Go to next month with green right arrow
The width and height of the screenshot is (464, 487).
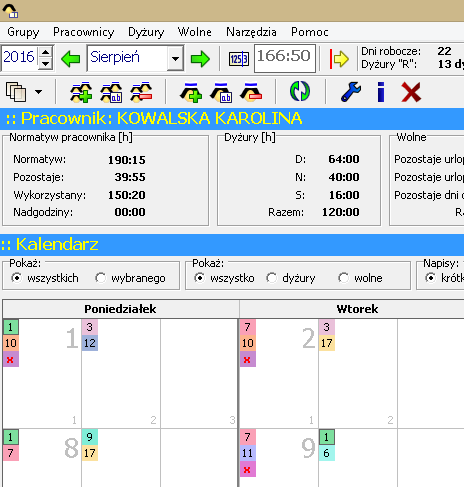(x=200, y=59)
